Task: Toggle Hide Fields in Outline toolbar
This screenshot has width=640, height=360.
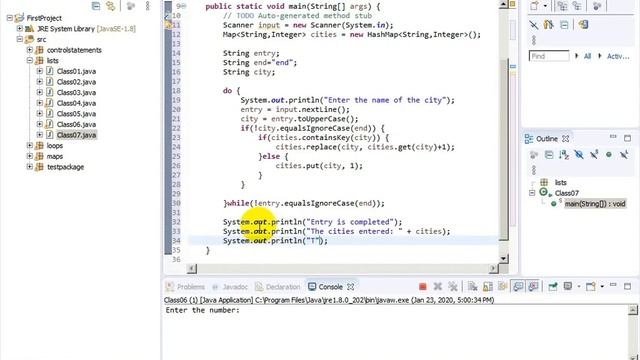Action: pyautogui.click(x=579, y=155)
